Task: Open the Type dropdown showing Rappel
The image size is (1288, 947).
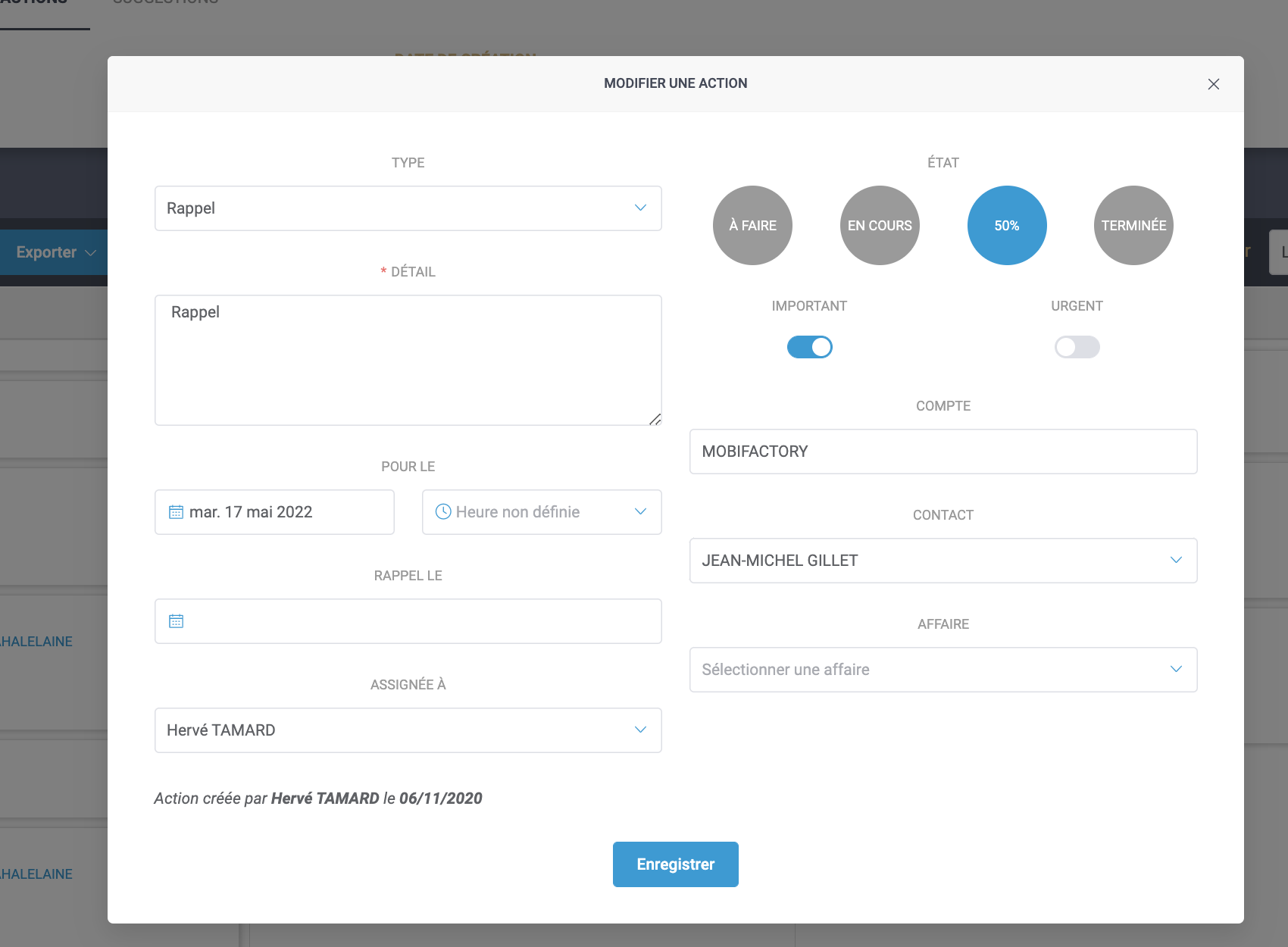Action: pyautogui.click(x=408, y=208)
